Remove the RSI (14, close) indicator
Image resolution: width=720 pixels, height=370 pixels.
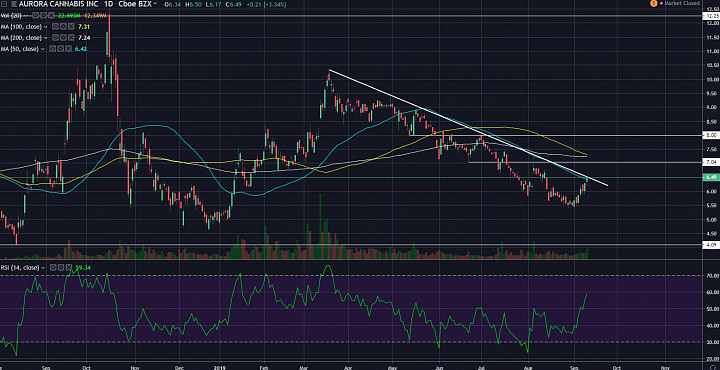point(69,267)
